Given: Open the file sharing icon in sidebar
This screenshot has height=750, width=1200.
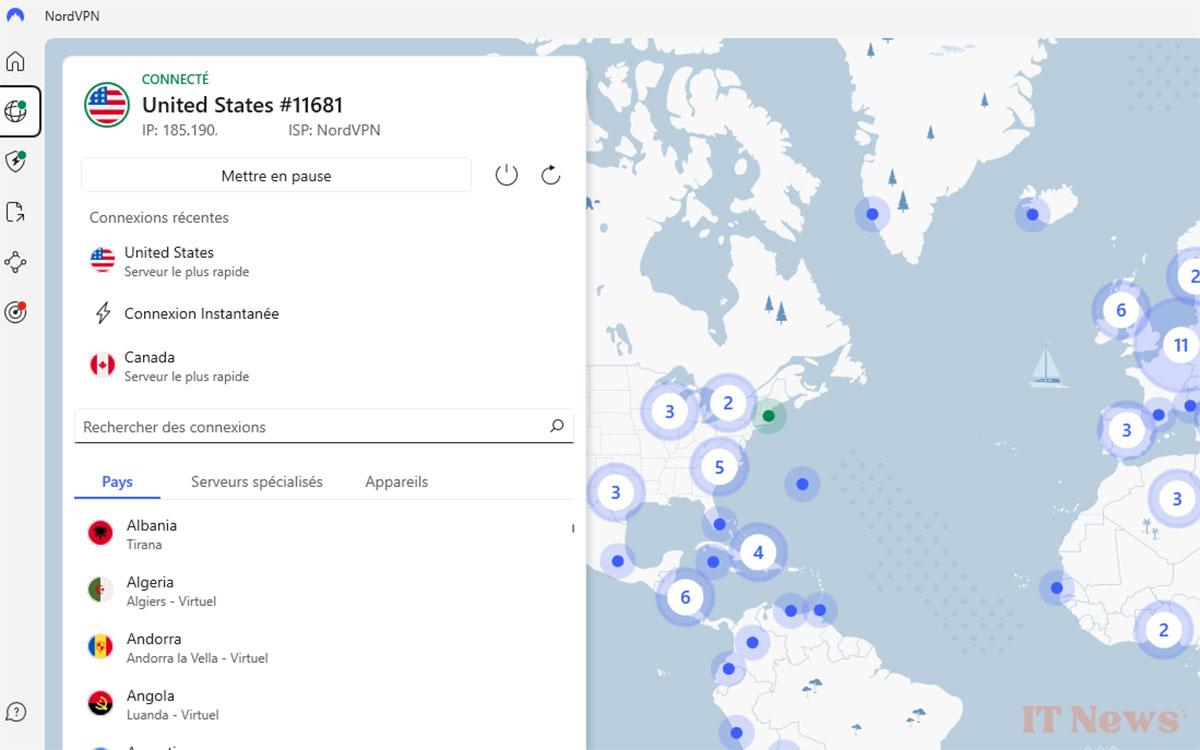Looking at the screenshot, I should (x=15, y=212).
